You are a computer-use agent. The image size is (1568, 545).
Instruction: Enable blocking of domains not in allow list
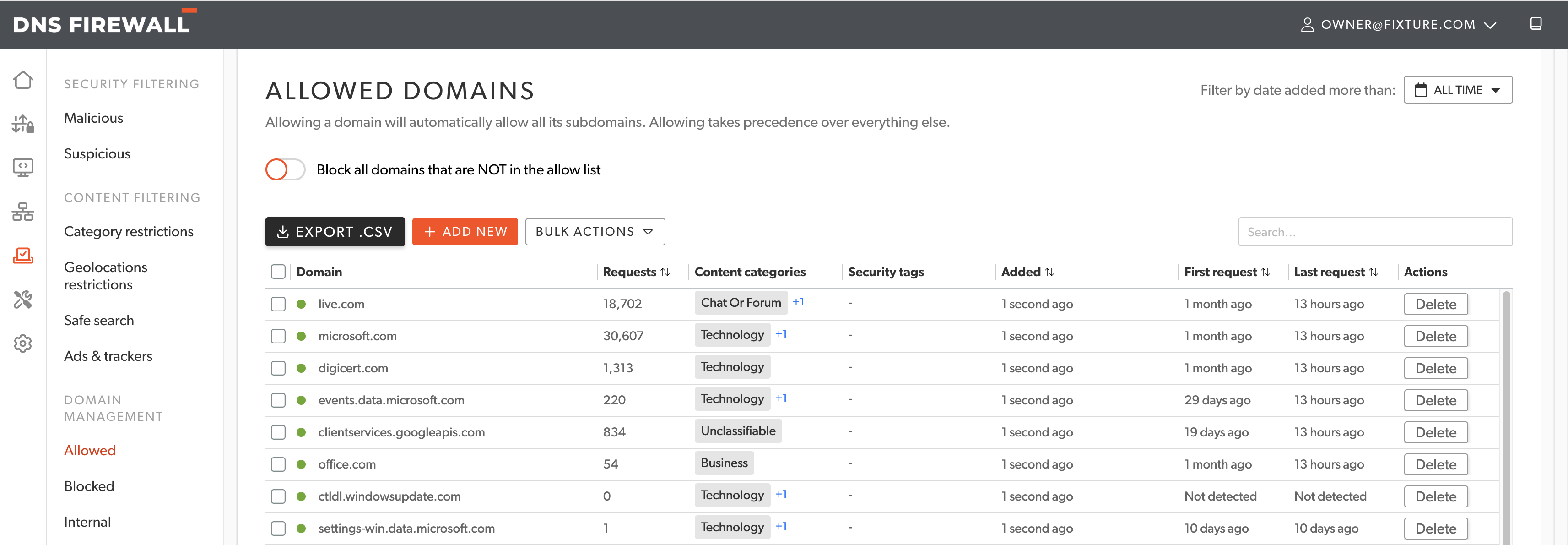(x=285, y=169)
